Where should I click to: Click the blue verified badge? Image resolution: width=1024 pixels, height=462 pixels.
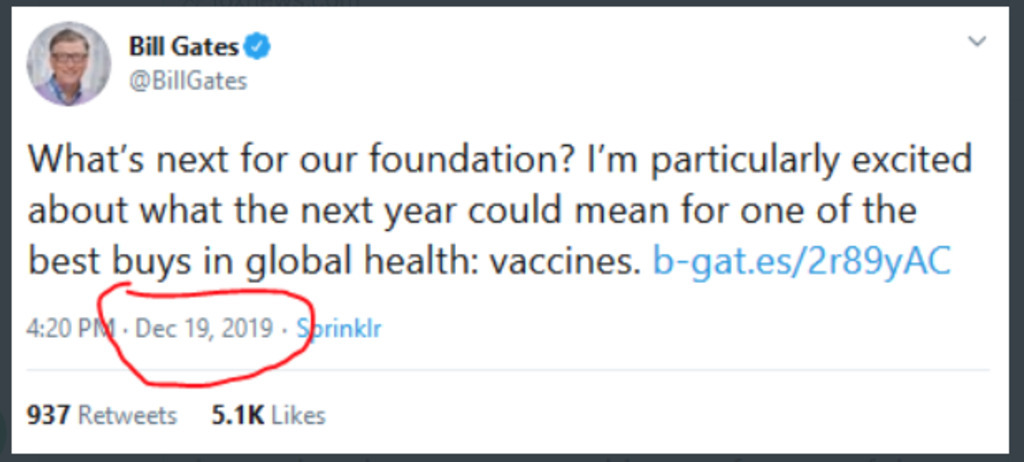[259, 47]
